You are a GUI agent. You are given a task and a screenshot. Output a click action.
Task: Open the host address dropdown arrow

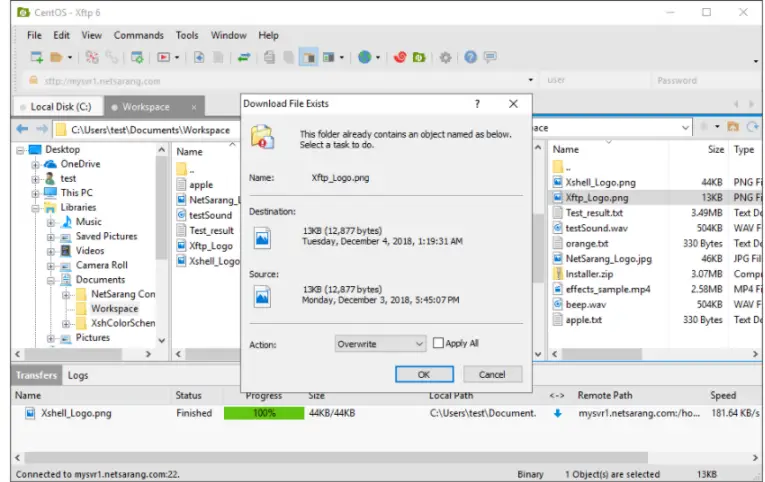(x=530, y=80)
